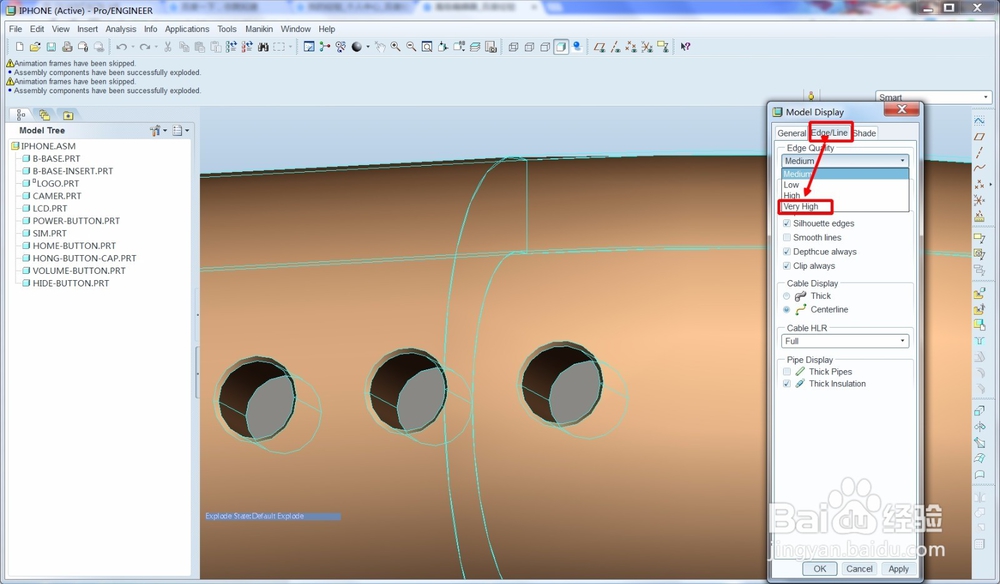Click the Apply button
This screenshot has width=1000, height=584.
(x=898, y=569)
